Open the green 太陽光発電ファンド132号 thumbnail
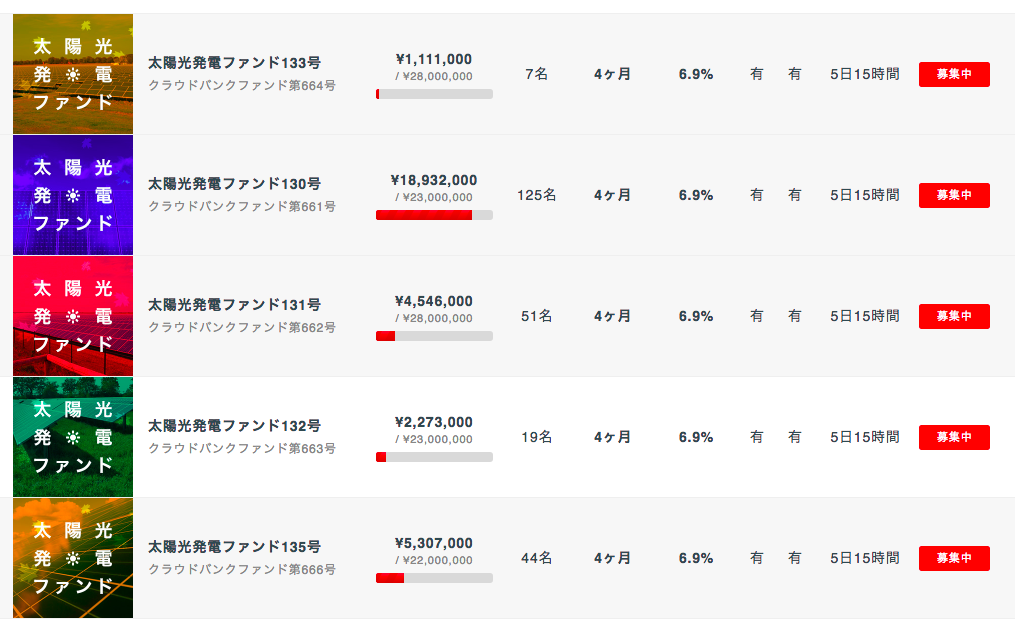The width and height of the screenshot is (1015, 634). pyautogui.click(x=73, y=437)
